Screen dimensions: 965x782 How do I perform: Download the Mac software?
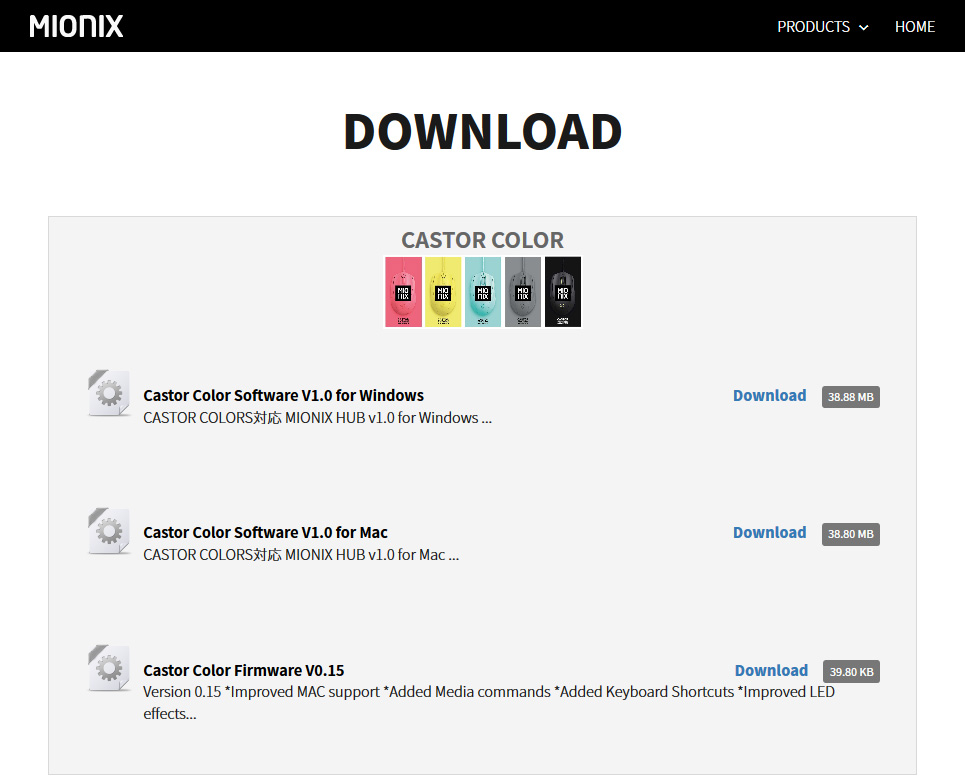[x=769, y=533]
